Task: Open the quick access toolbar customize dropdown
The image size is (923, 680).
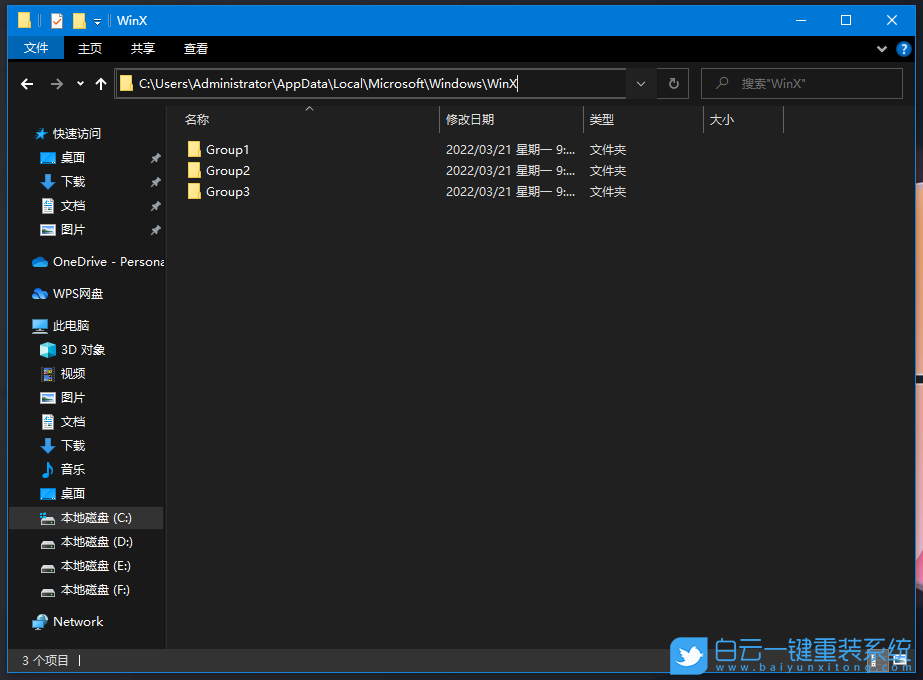Action: pos(97,20)
